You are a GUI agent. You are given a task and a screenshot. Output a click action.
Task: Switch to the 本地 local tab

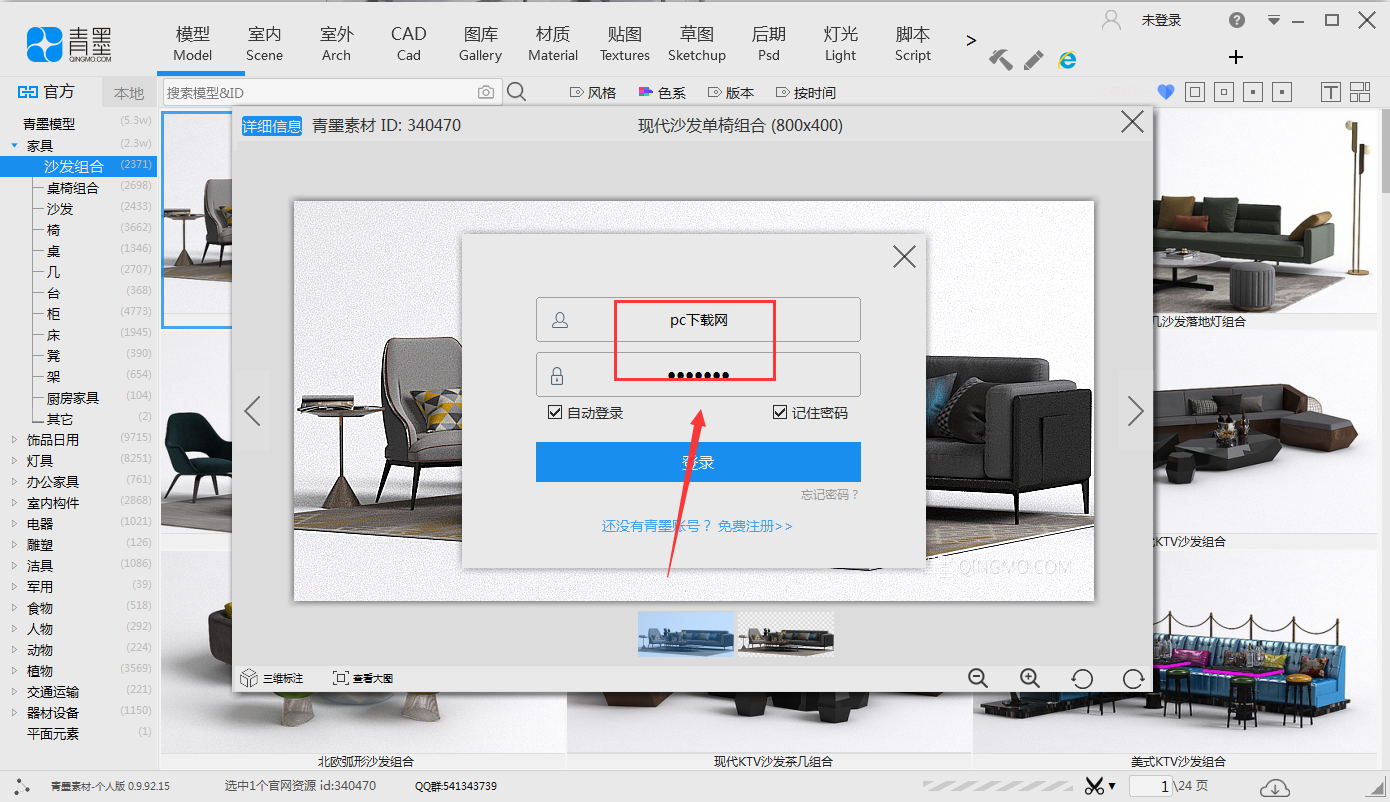(x=129, y=92)
